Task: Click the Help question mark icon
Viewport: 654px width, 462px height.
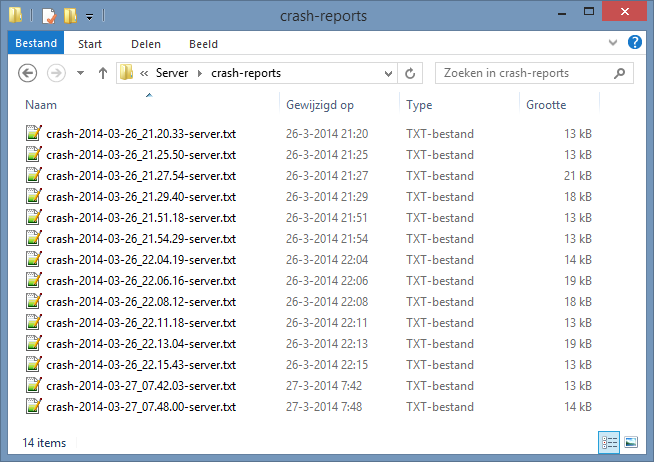Action: [634, 44]
